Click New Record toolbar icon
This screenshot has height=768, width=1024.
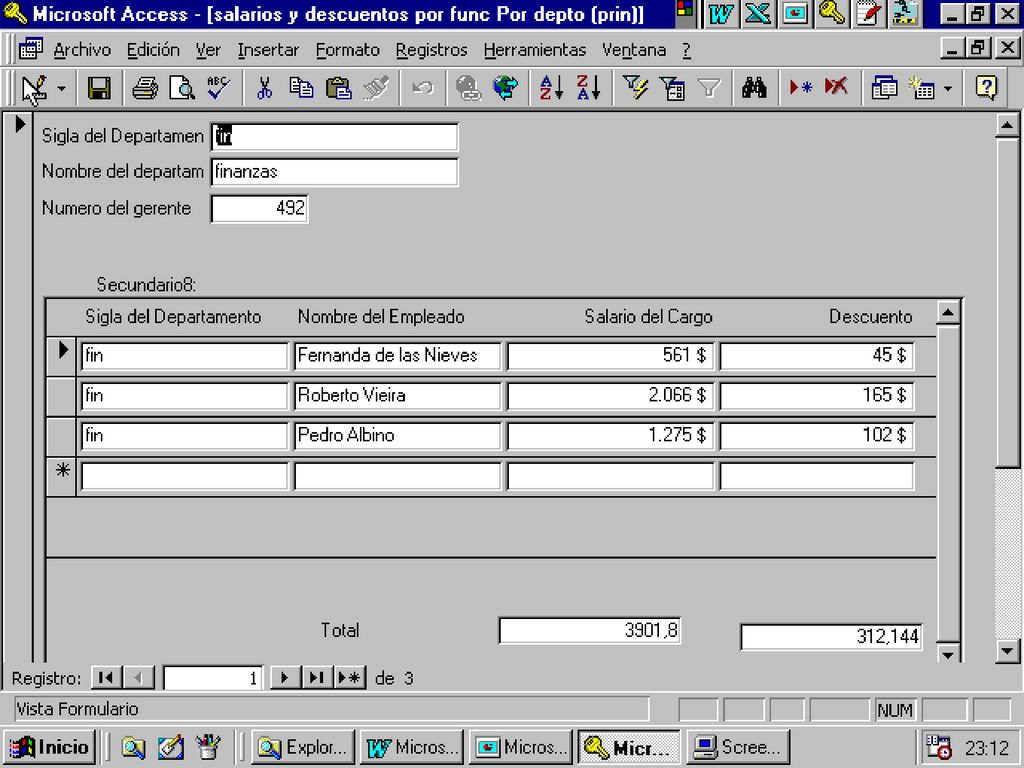[800, 88]
